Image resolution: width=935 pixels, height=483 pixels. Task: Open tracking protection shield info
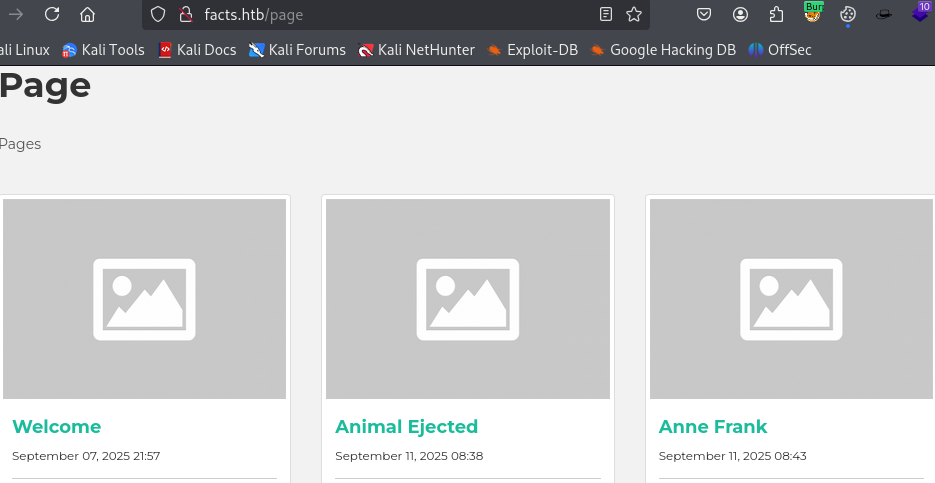point(157,14)
